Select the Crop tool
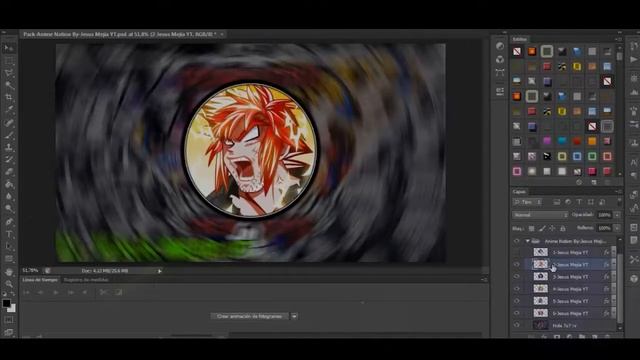Screen dimensions: 640x360 coord(9,98)
